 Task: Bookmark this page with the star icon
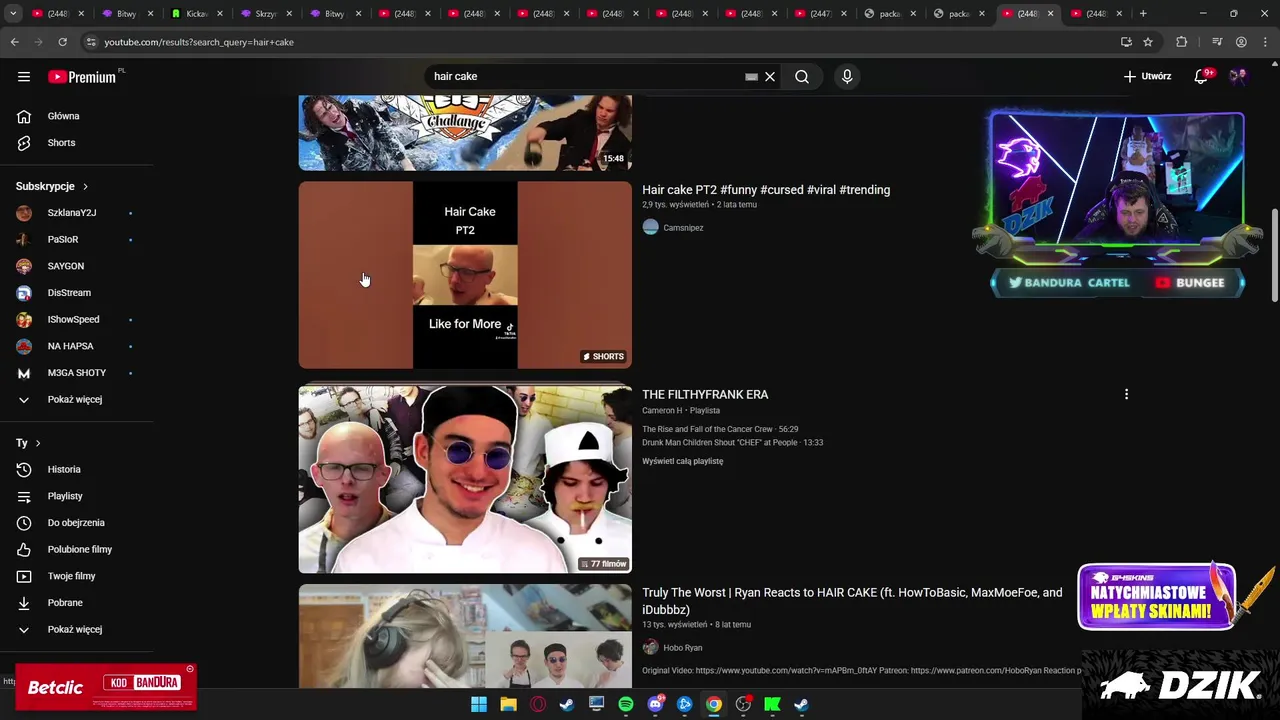[x=1148, y=42]
